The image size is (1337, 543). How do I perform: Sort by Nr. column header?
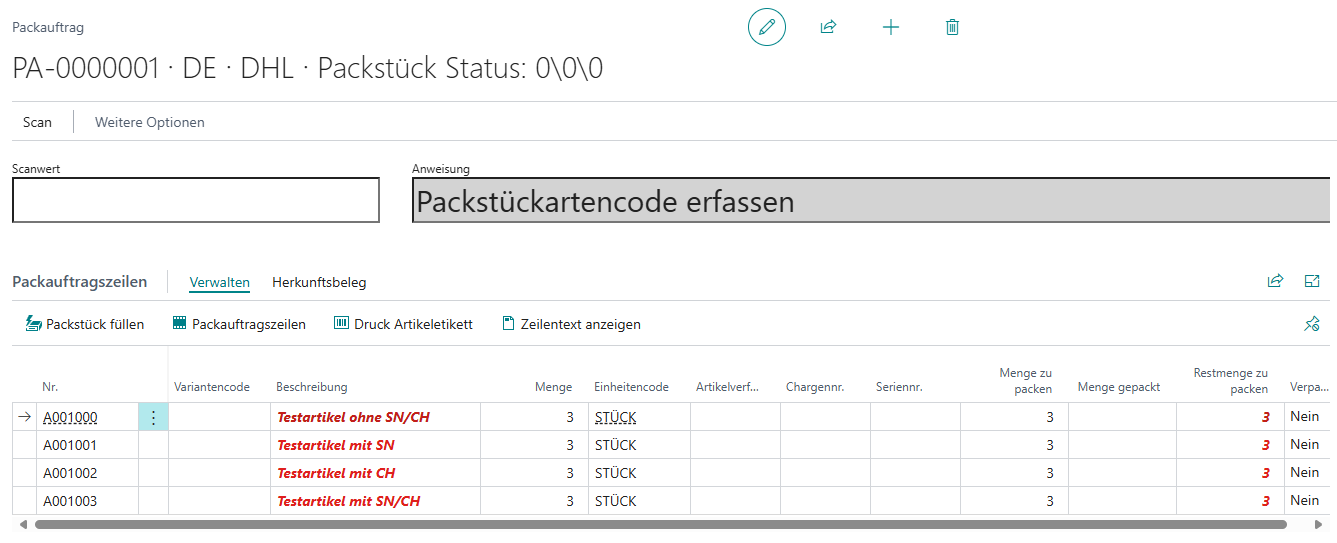coord(50,387)
